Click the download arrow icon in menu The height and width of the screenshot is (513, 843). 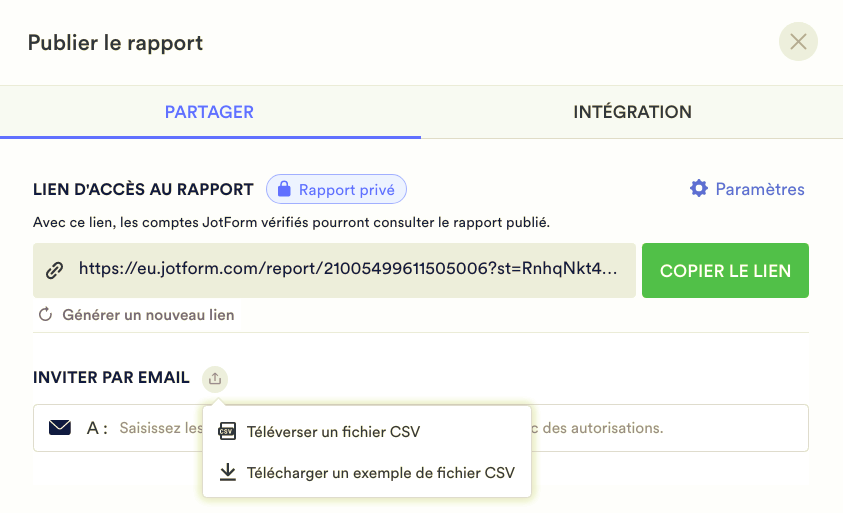(227, 472)
